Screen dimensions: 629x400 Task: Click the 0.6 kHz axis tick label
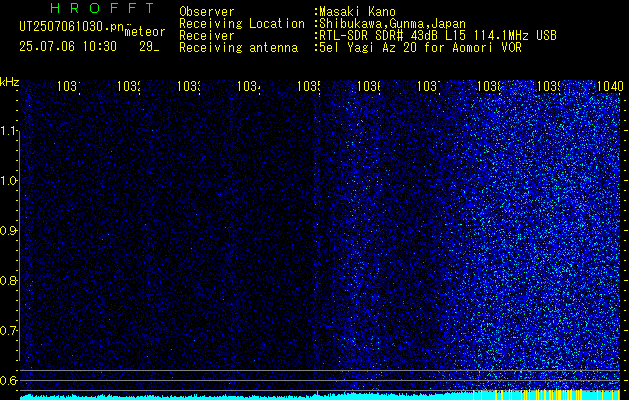[x=9, y=380]
